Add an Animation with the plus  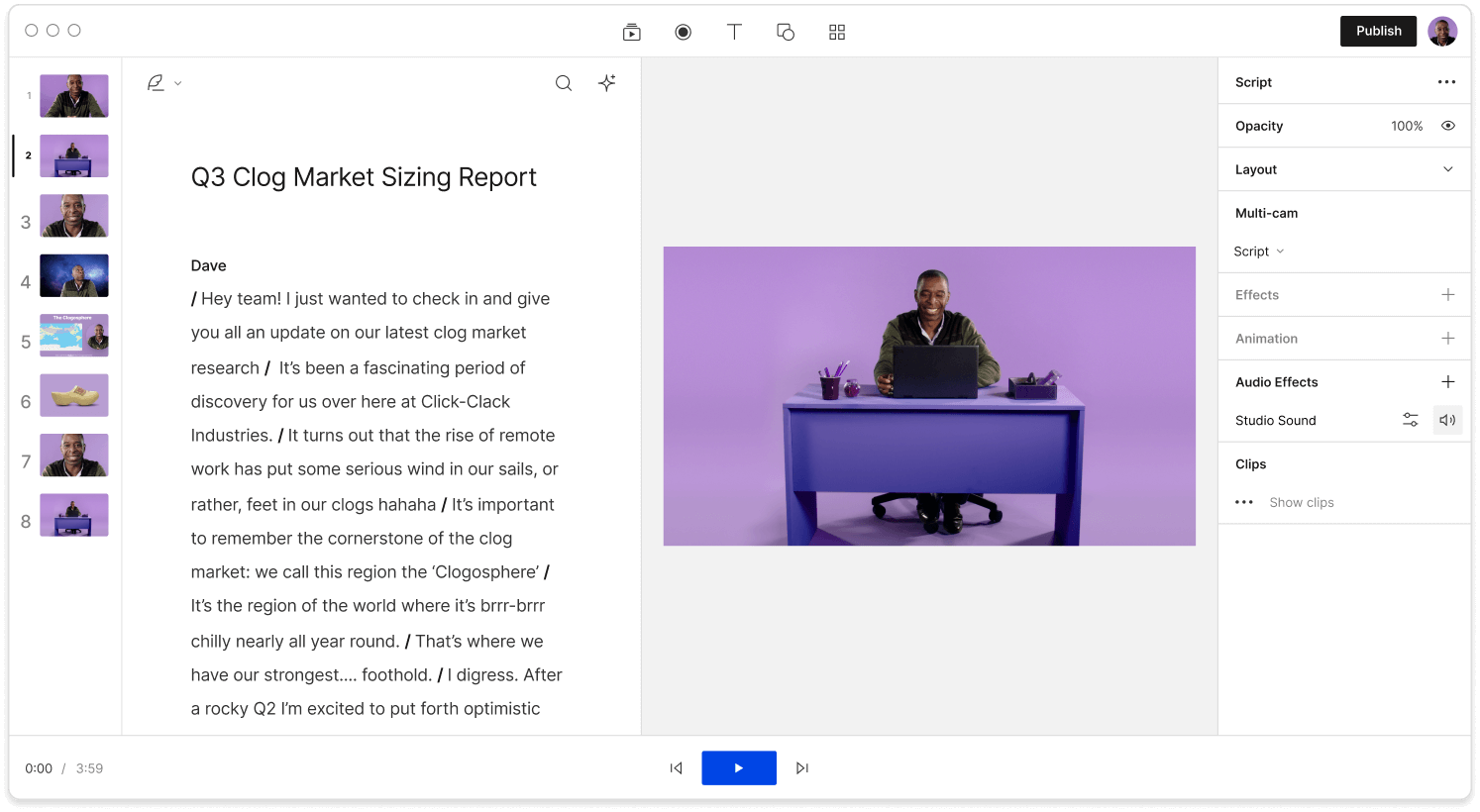[x=1448, y=338]
